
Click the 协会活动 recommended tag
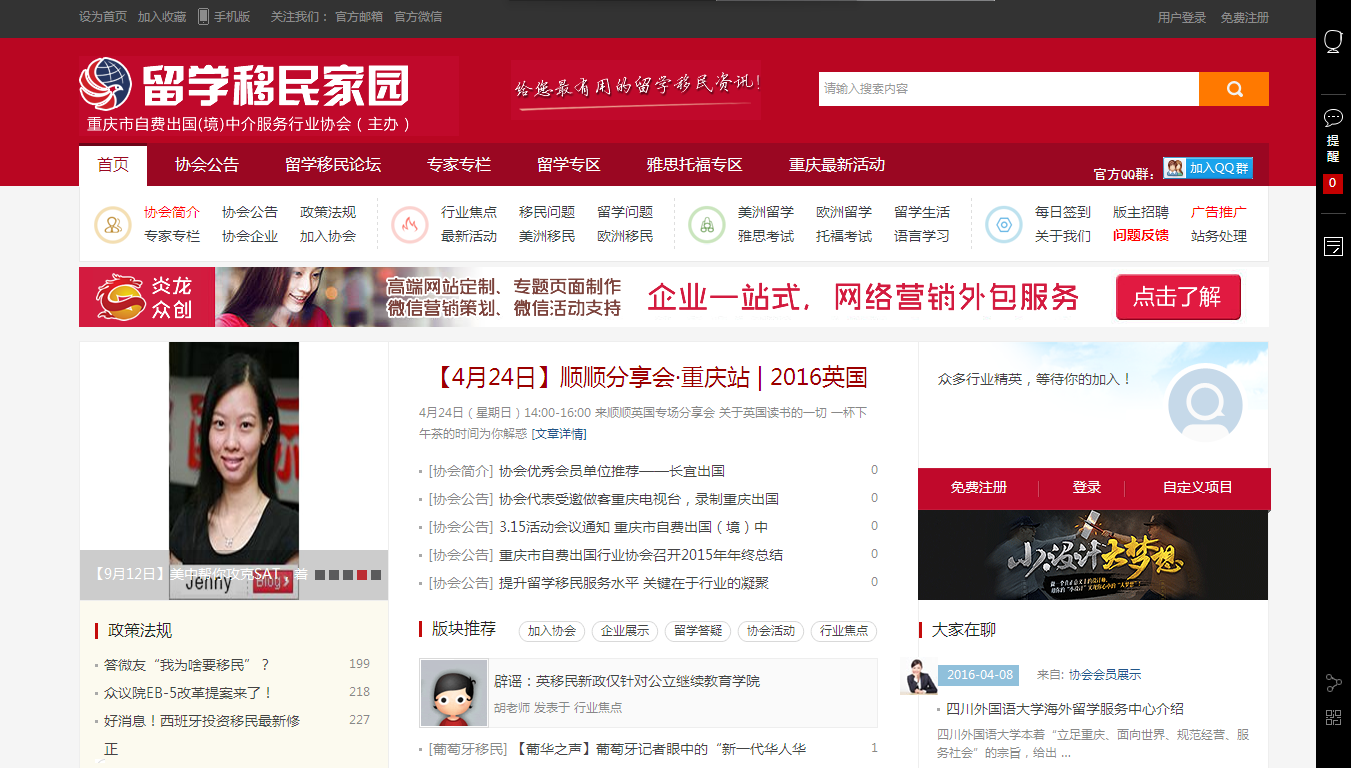pos(771,631)
